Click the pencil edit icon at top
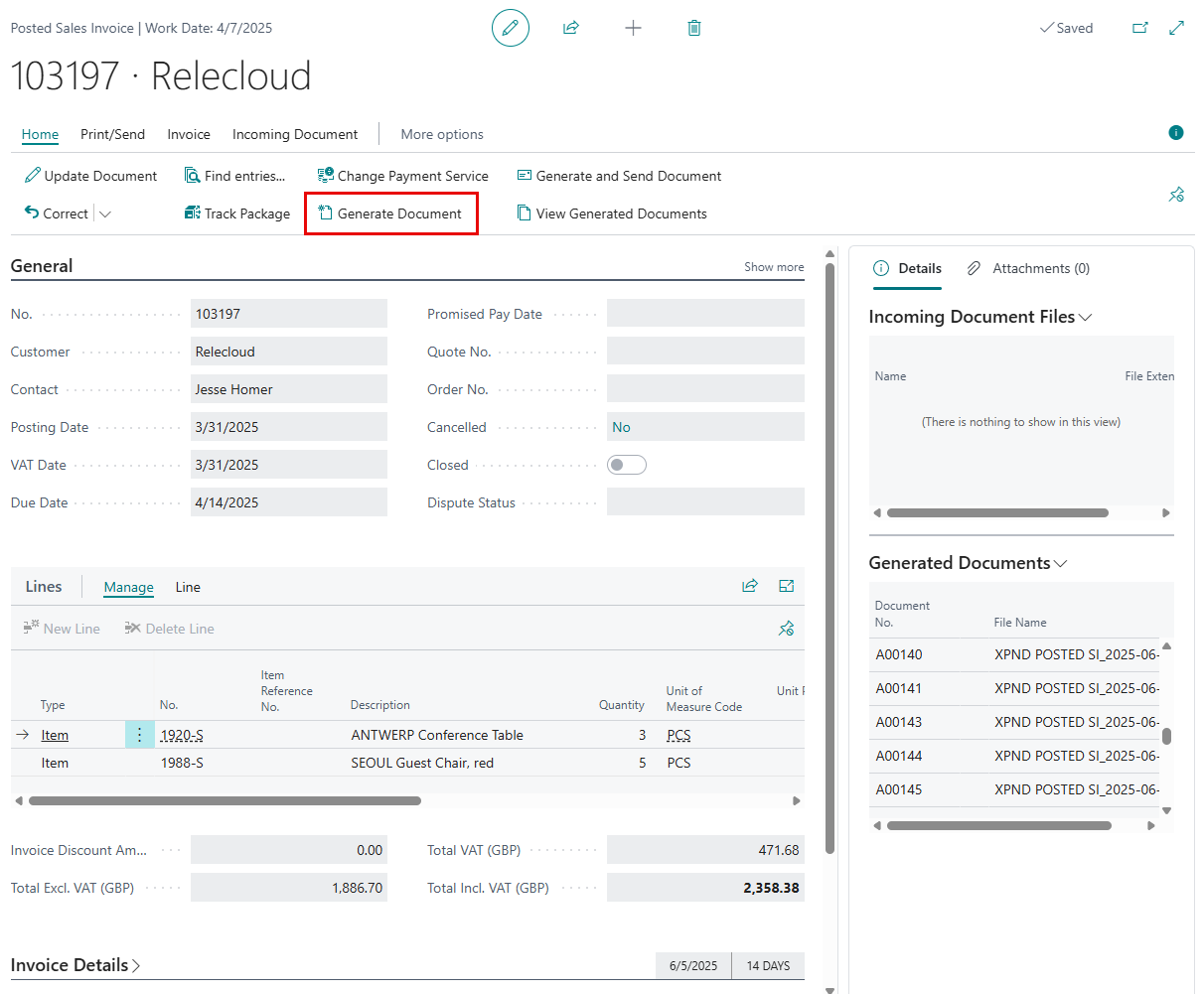1204x994 pixels. (511, 28)
